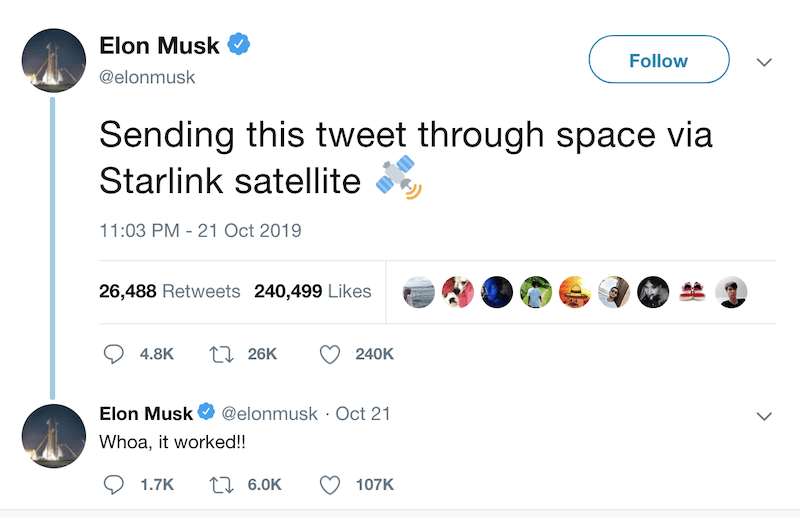Click the first liker's avatar thumbnail
Image resolution: width=800 pixels, height=517 pixels.
click(x=418, y=292)
